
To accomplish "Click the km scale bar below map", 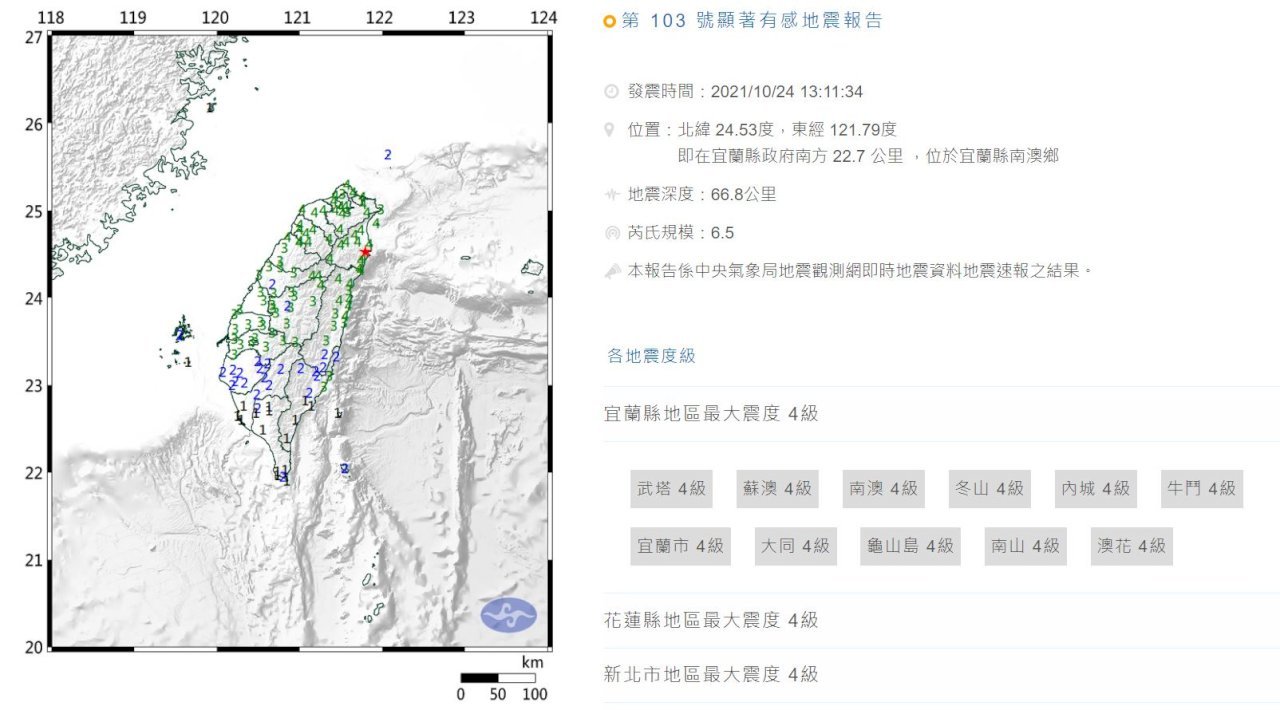I will click(x=497, y=677).
